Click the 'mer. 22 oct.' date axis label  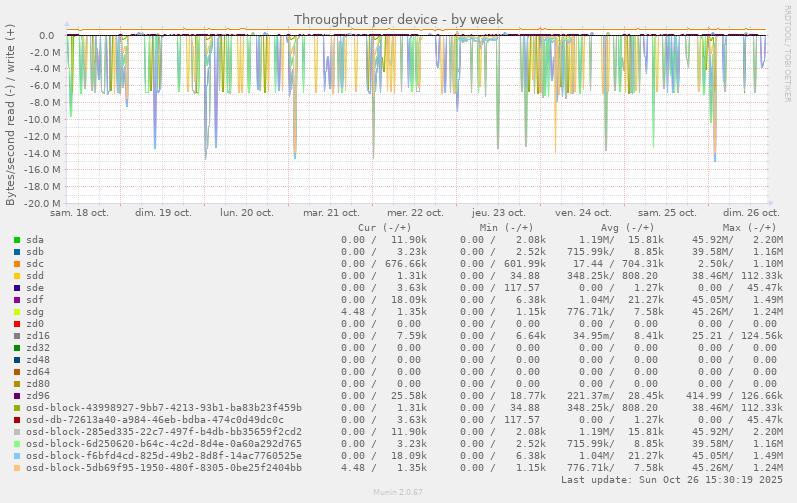tap(415, 213)
